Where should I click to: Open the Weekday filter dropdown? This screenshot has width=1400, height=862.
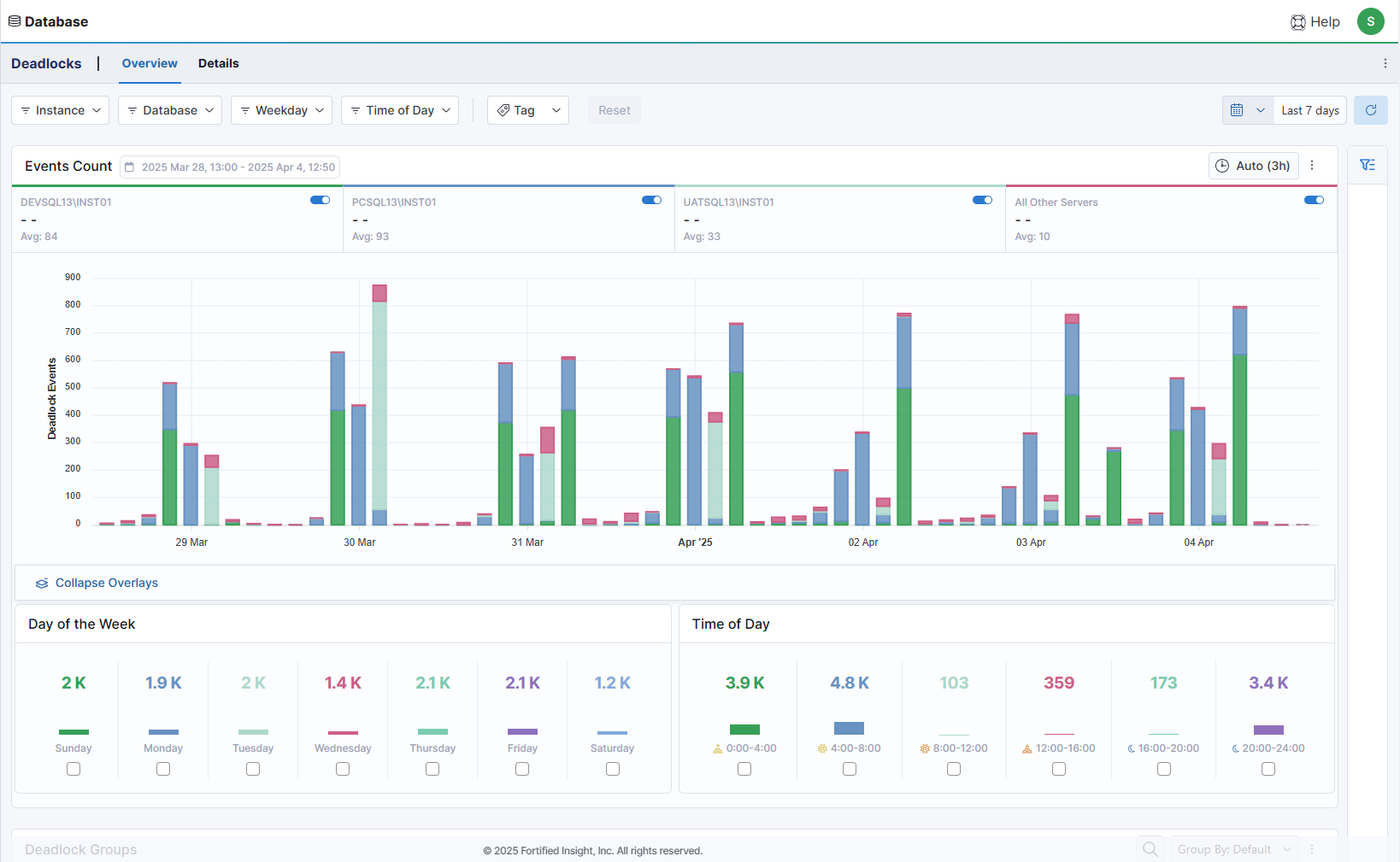(281, 110)
